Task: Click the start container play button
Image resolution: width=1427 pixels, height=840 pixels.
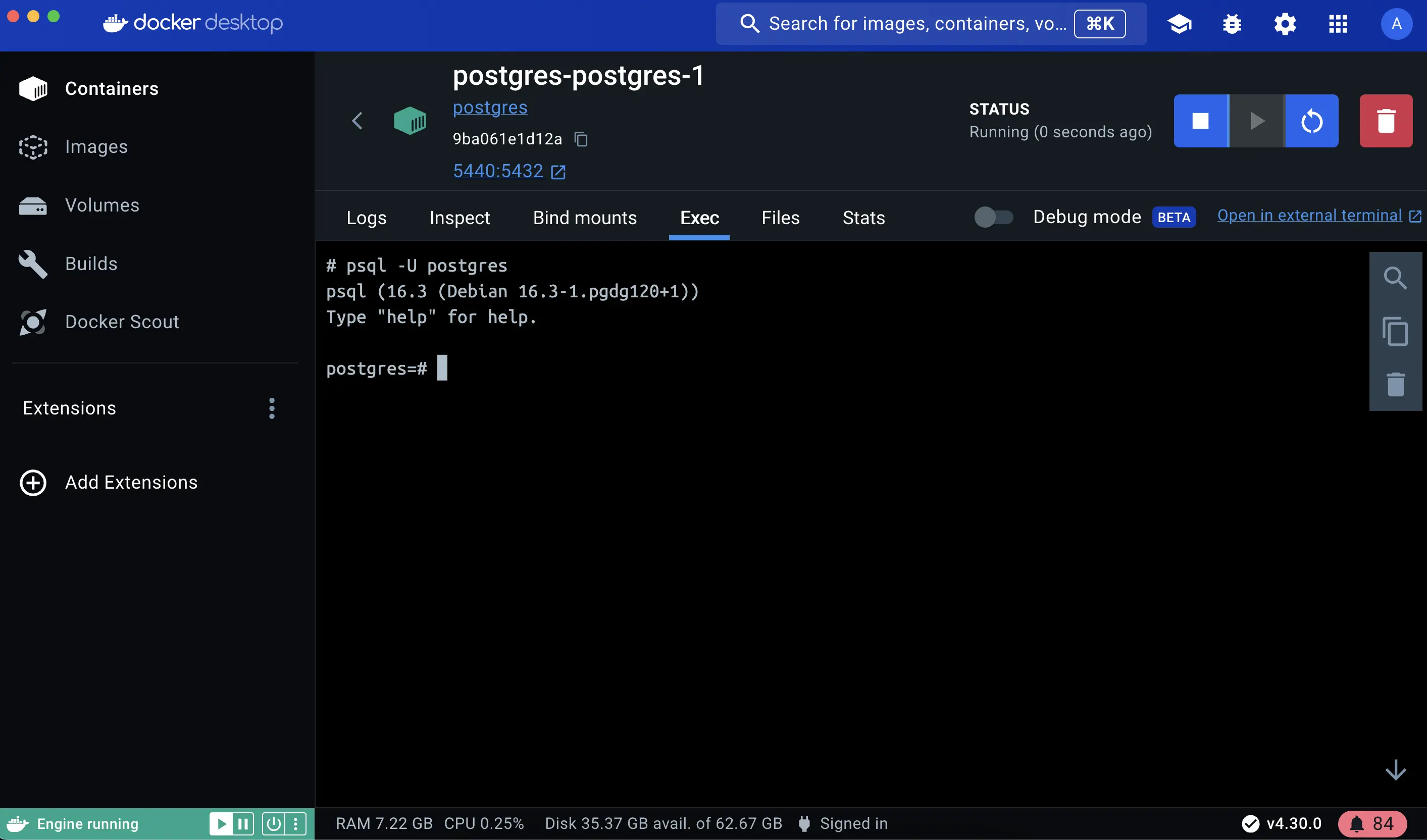Action: point(1257,120)
